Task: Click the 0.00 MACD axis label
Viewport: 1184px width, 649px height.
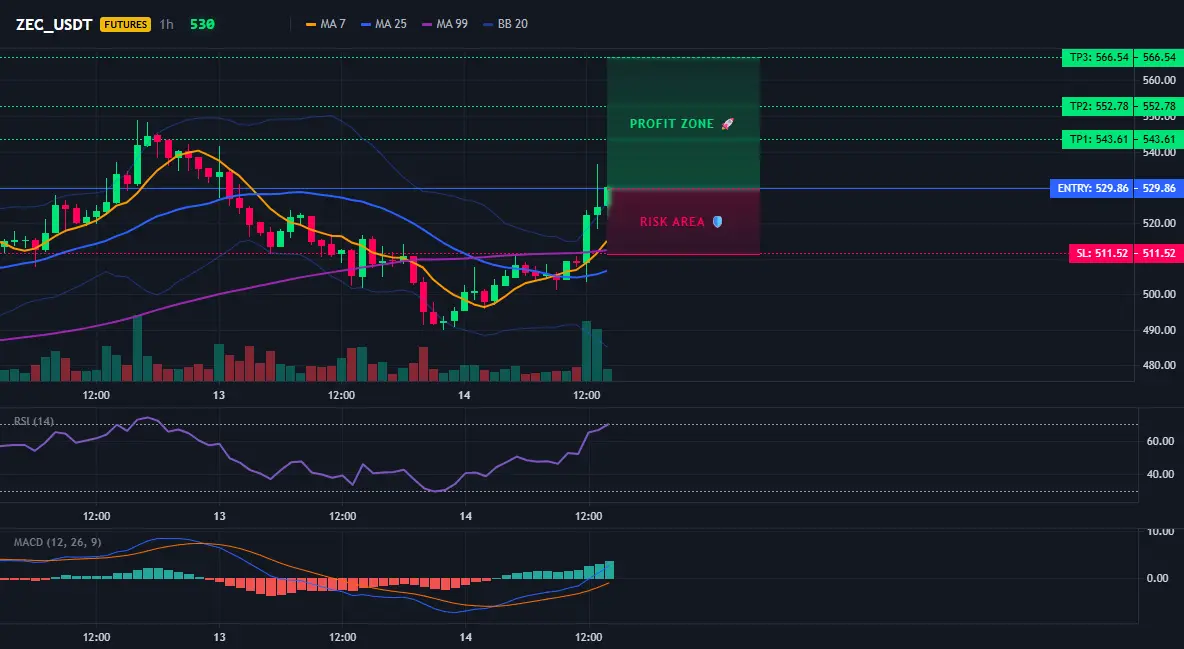Action: coord(1158,578)
